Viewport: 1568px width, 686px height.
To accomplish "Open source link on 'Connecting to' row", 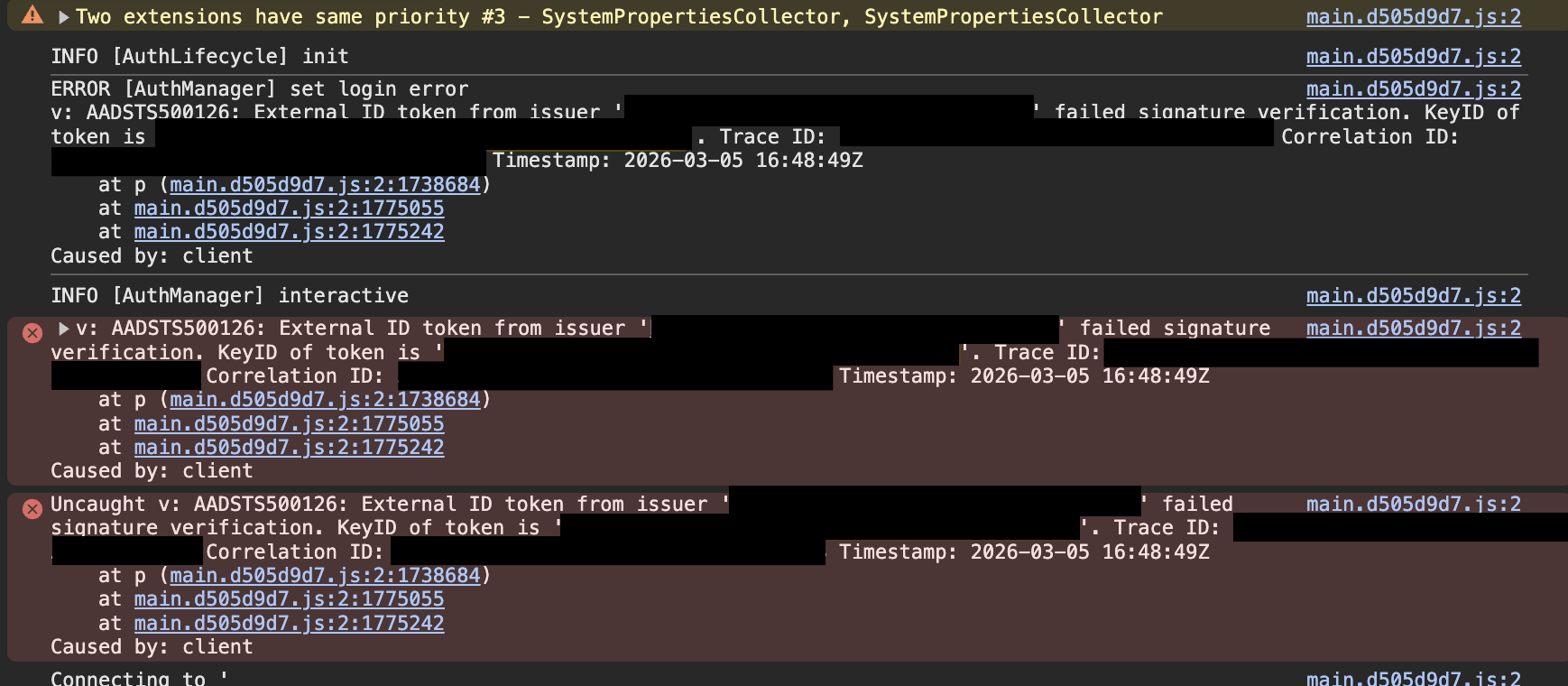I will pos(1413,678).
